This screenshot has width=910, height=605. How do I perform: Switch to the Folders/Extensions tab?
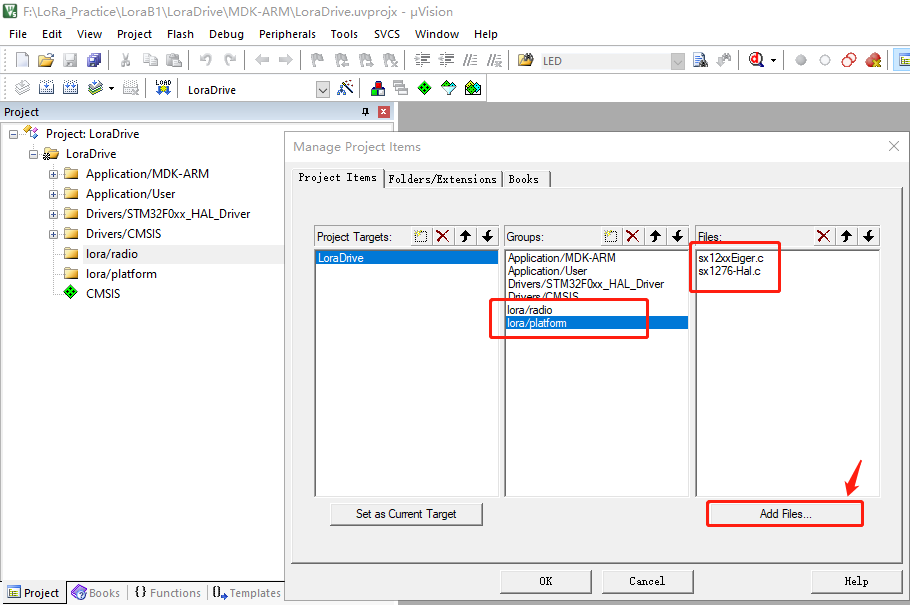point(443,179)
